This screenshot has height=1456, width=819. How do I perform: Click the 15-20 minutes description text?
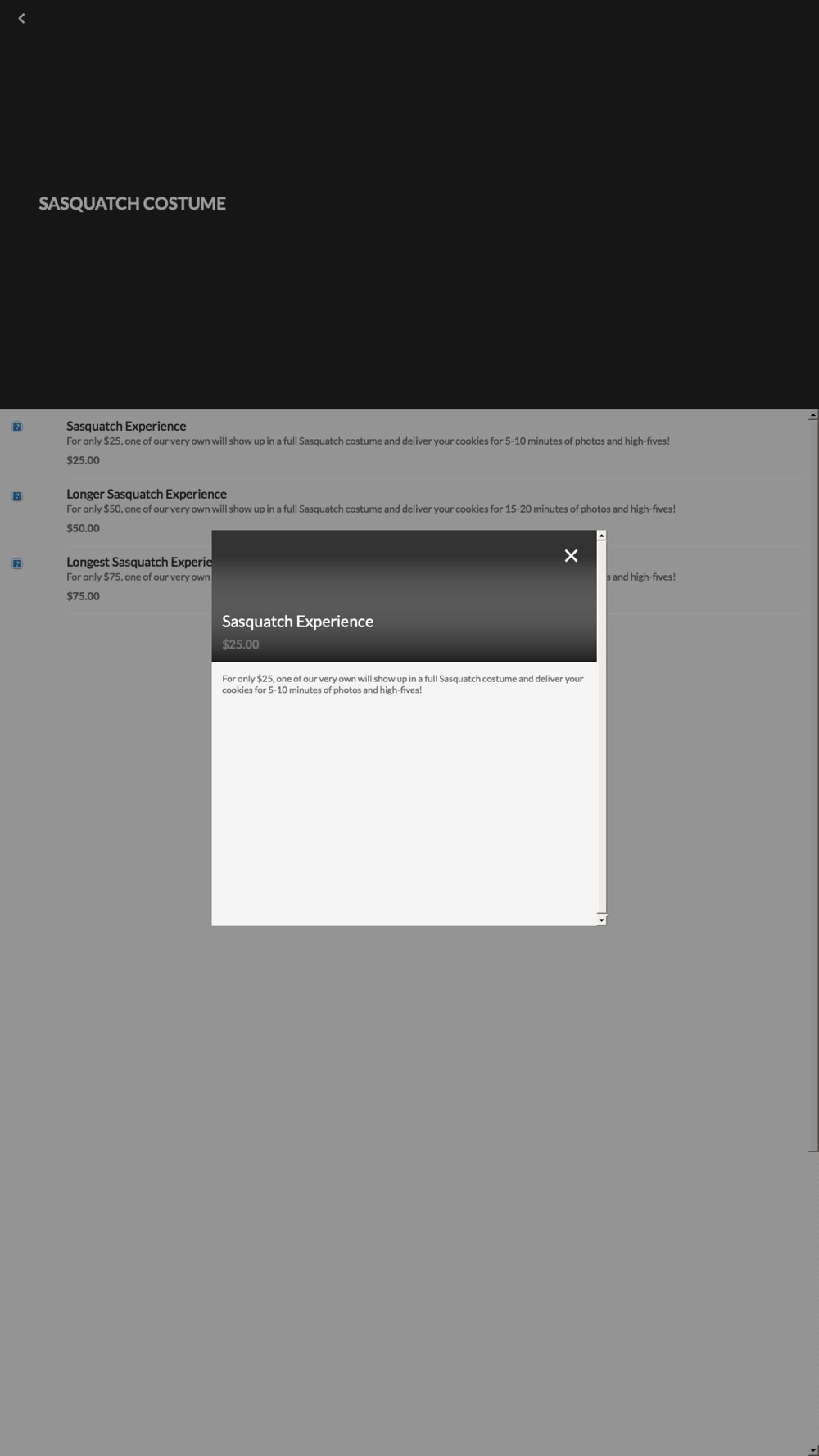pos(371,509)
